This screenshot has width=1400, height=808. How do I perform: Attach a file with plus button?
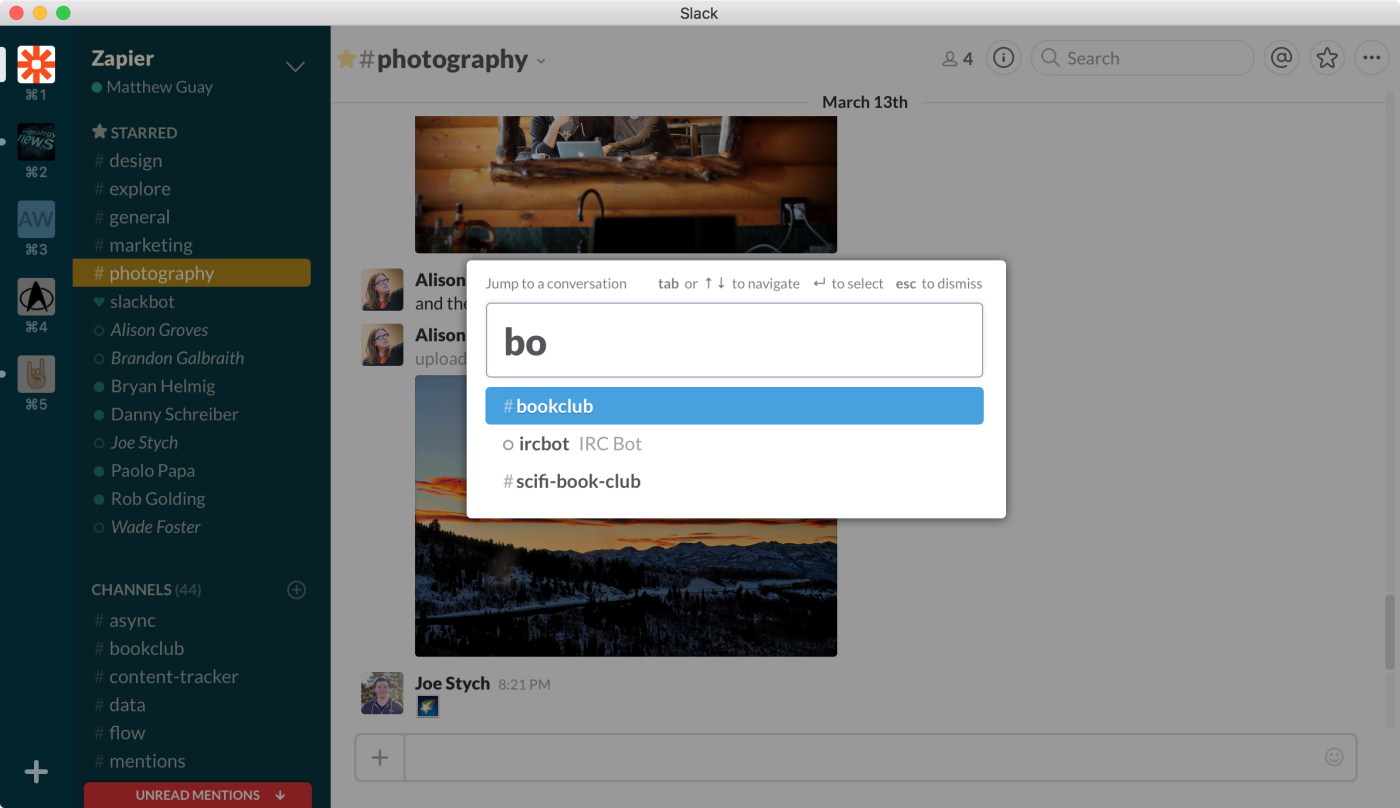point(380,757)
